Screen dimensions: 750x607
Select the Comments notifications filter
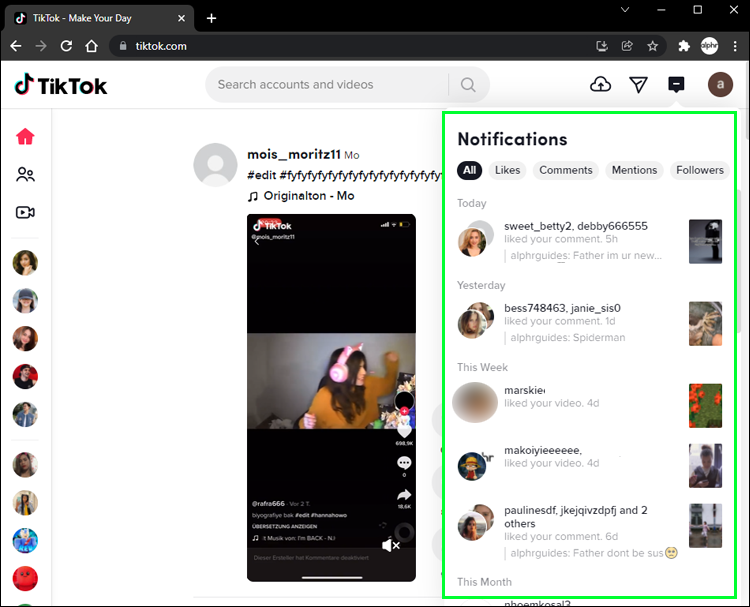(x=566, y=170)
